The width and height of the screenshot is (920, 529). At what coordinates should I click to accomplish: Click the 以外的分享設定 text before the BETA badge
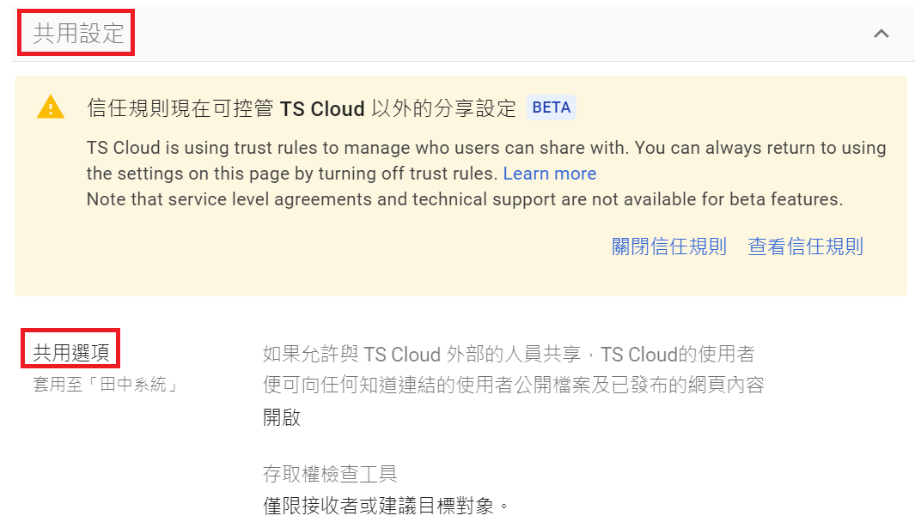(x=443, y=109)
